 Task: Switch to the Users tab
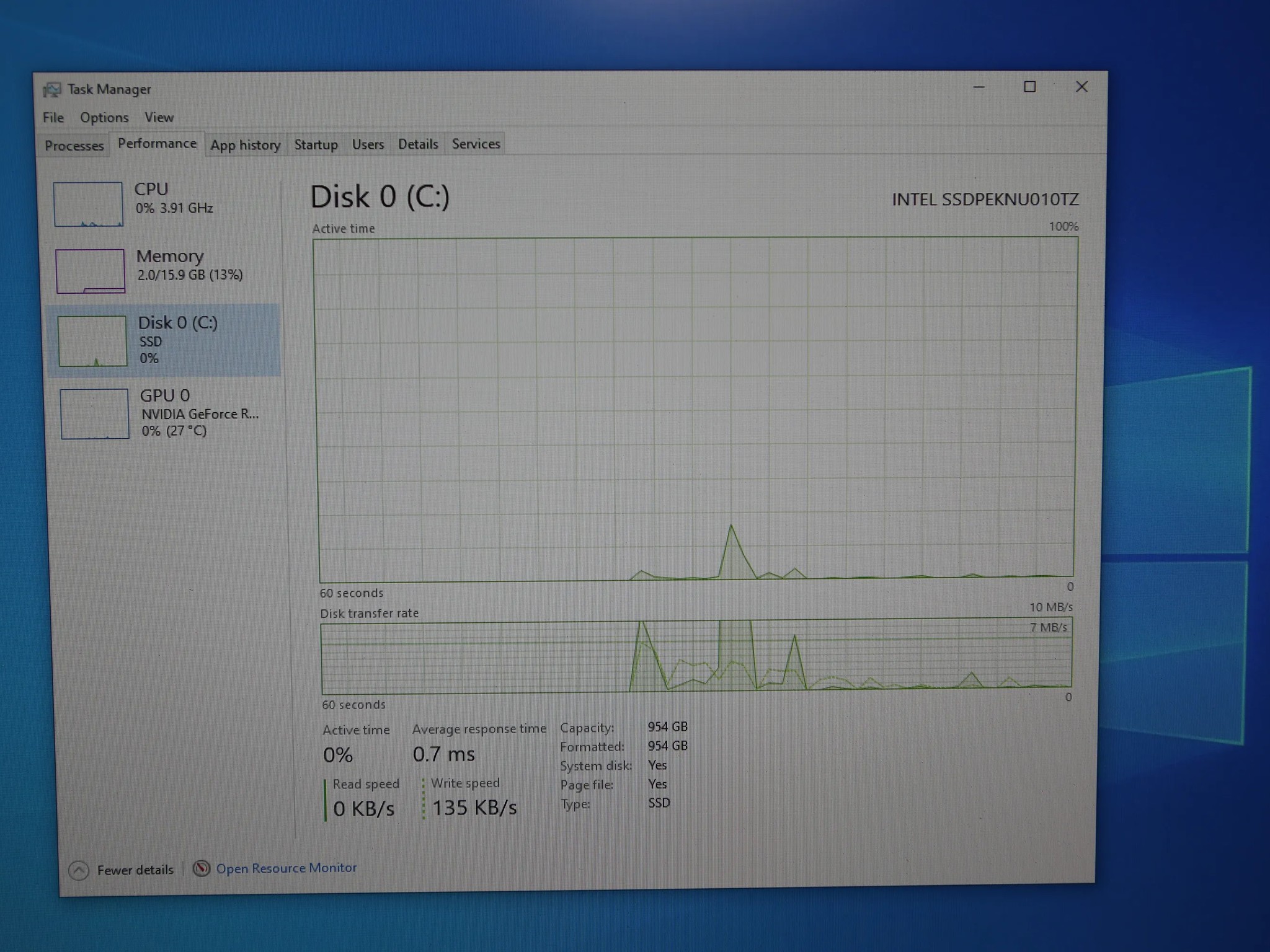pyautogui.click(x=368, y=144)
